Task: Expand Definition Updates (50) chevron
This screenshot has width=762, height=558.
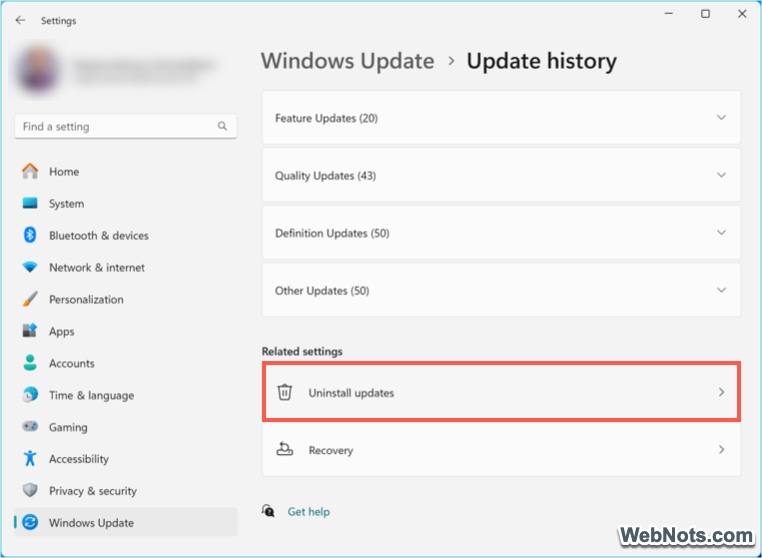Action: coord(721,233)
